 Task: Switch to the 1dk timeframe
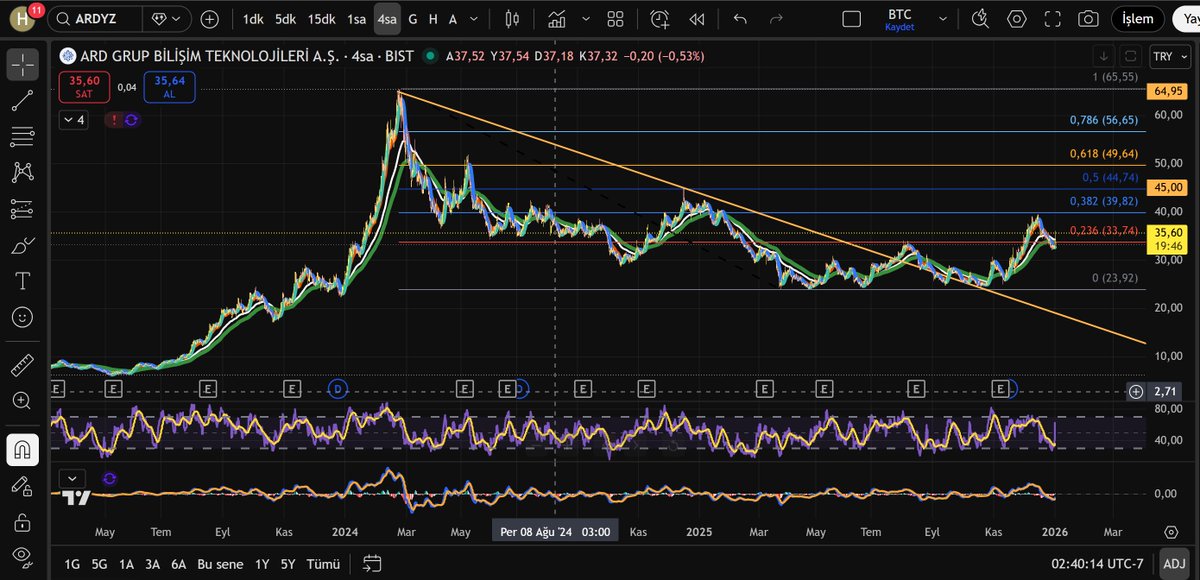tap(253, 18)
